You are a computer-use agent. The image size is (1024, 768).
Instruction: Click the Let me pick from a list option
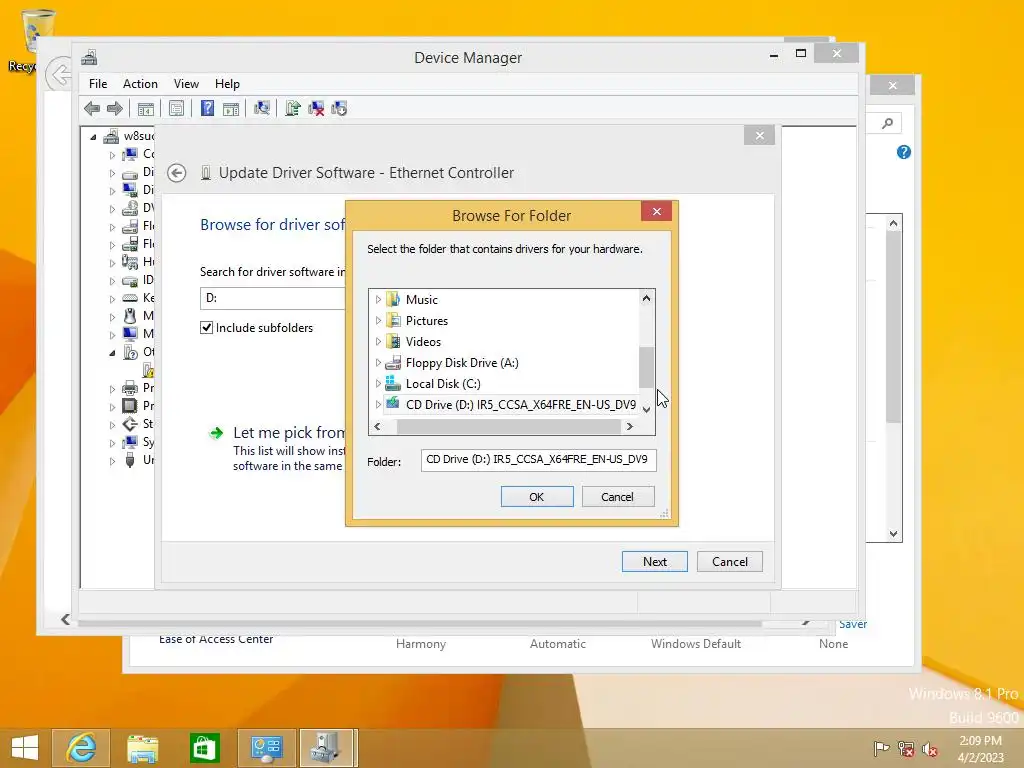(x=288, y=432)
